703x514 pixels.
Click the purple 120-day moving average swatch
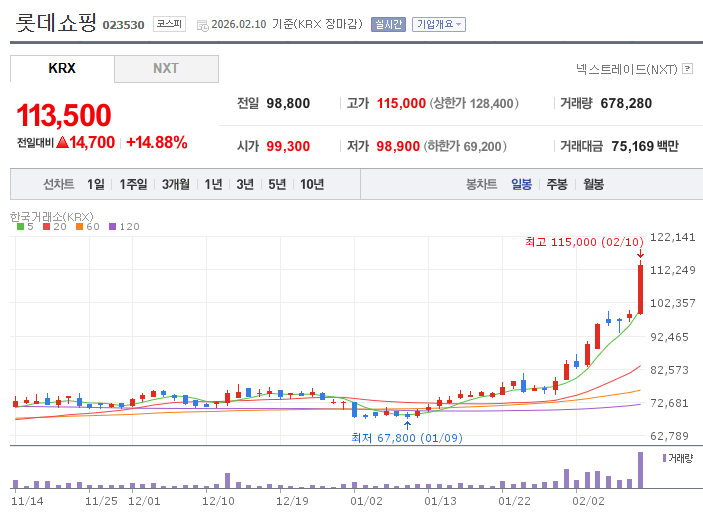tap(113, 227)
